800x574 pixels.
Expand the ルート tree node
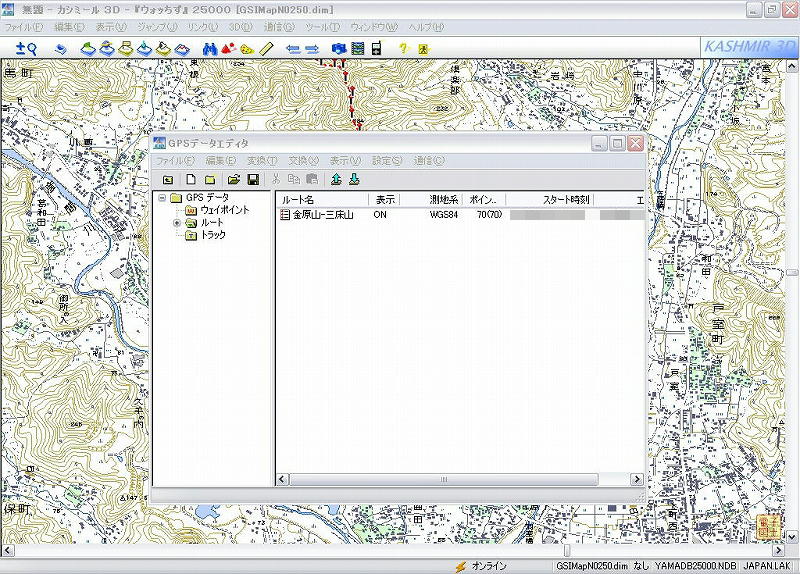(x=177, y=223)
